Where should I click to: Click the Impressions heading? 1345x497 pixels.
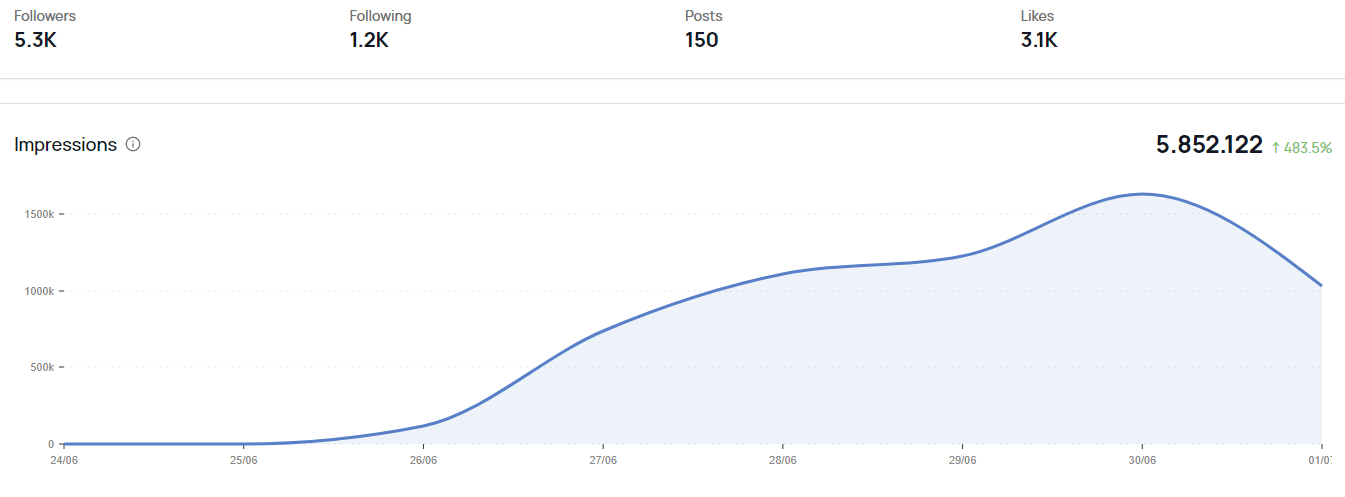tap(66, 144)
